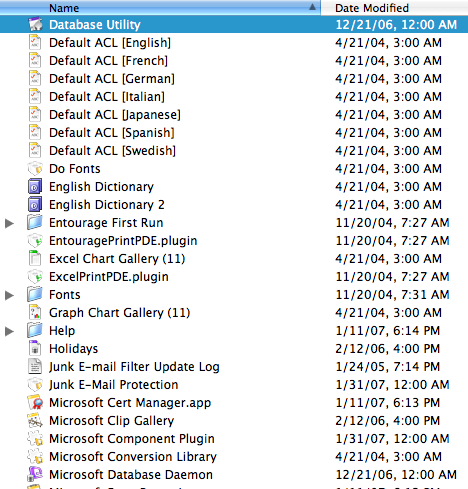The height and width of the screenshot is (489, 468).
Task: Click the Default ACL [Swedish] file icon
Action: tap(35, 151)
